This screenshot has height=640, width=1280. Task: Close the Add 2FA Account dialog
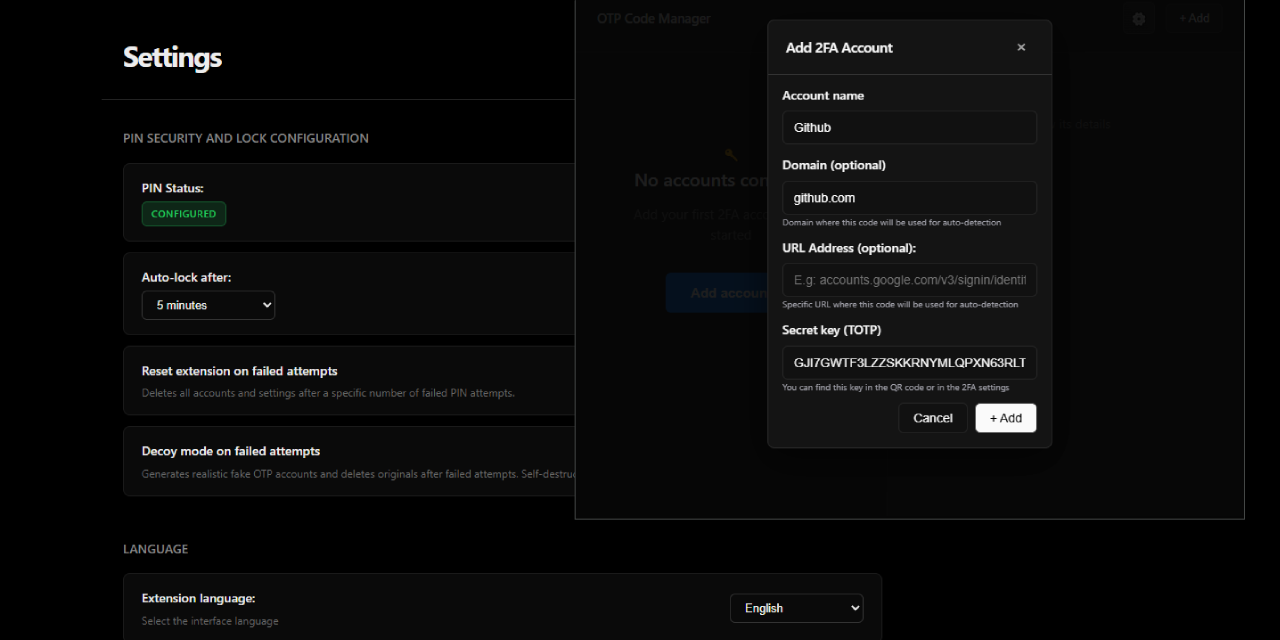tap(1021, 47)
